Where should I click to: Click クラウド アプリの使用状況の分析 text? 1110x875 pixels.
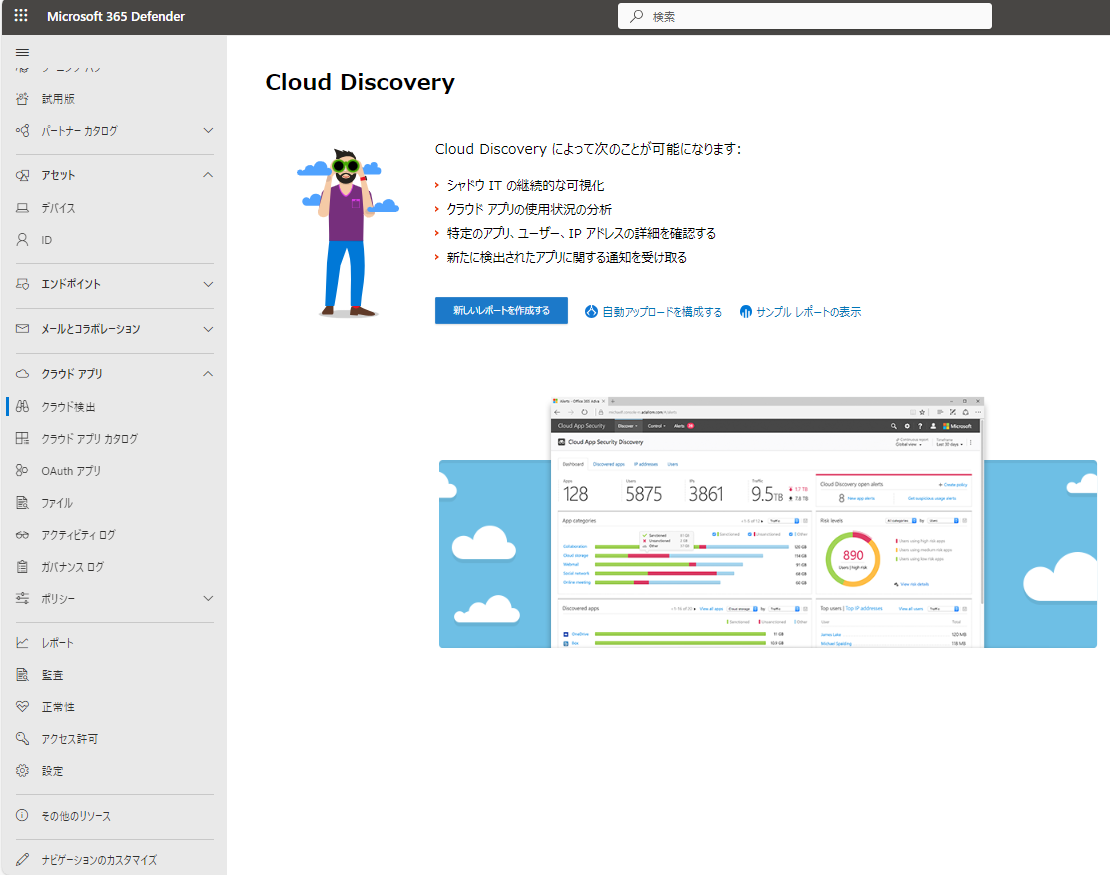[x=529, y=210]
